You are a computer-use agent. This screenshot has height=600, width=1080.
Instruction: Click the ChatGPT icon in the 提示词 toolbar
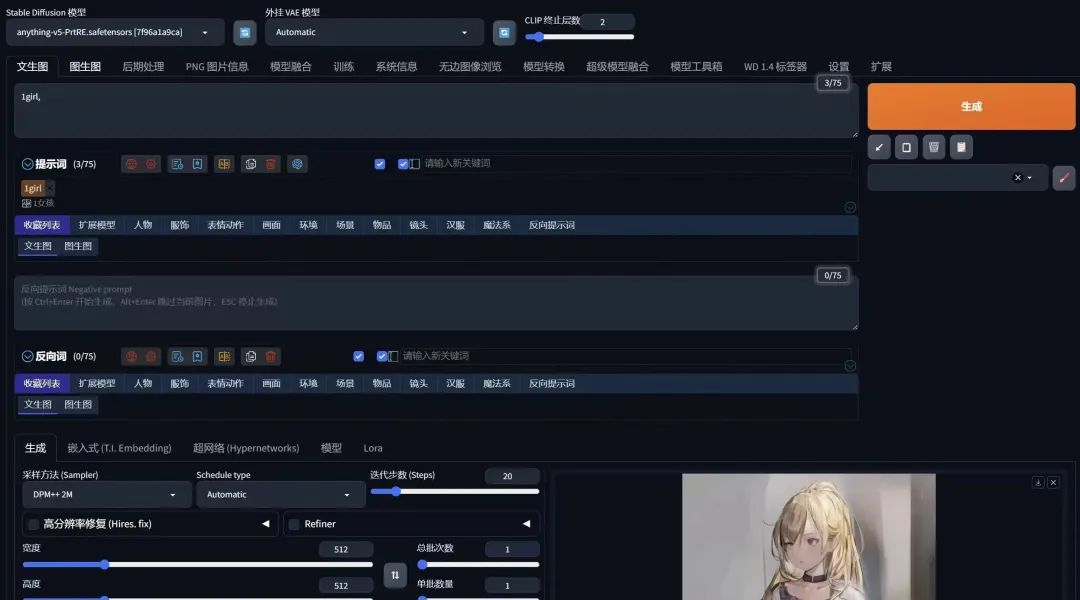[x=297, y=164]
